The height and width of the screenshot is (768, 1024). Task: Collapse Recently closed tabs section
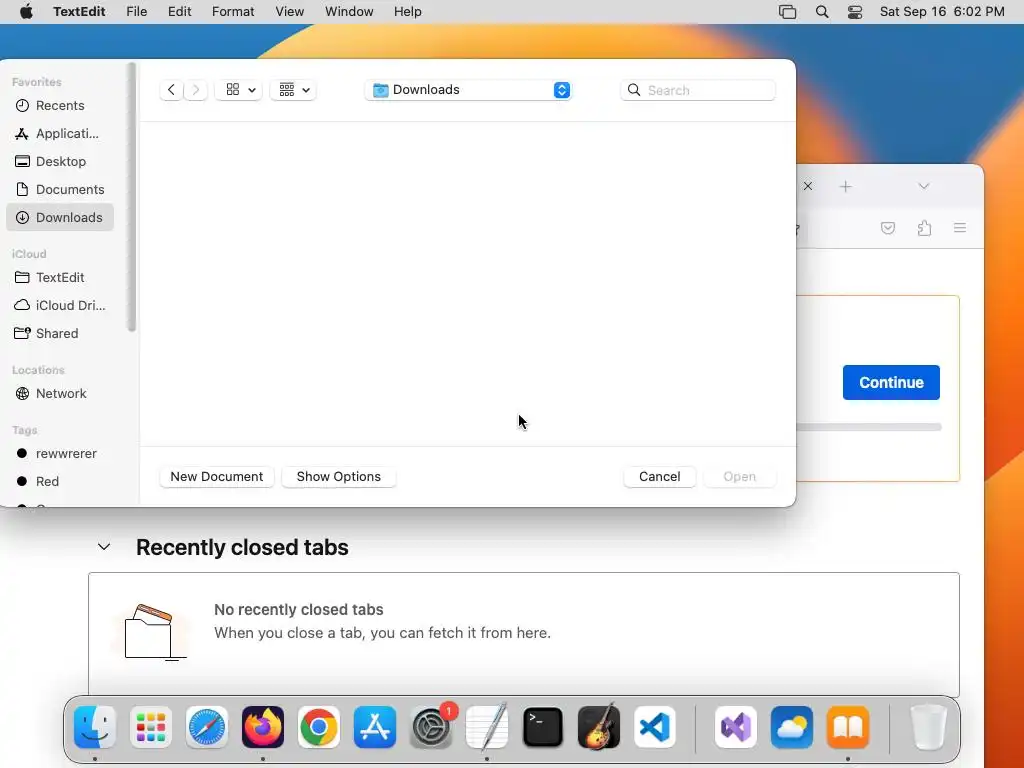pyautogui.click(x=104, y=547)
